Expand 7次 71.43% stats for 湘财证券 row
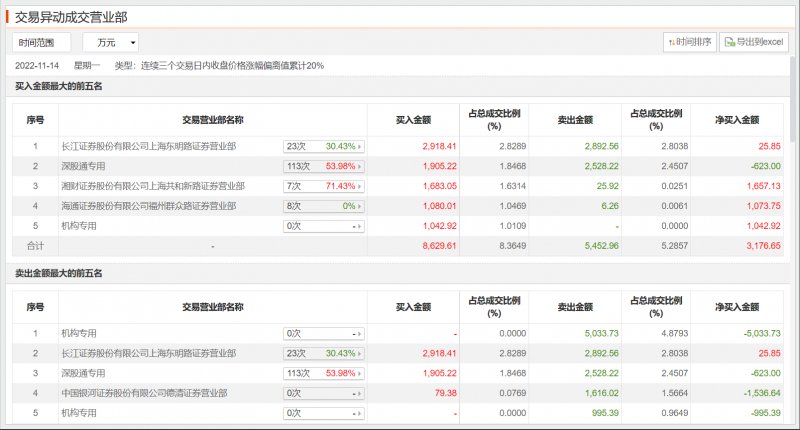The height and width of the screenshot is (430, 800). [x=323, y=186]
